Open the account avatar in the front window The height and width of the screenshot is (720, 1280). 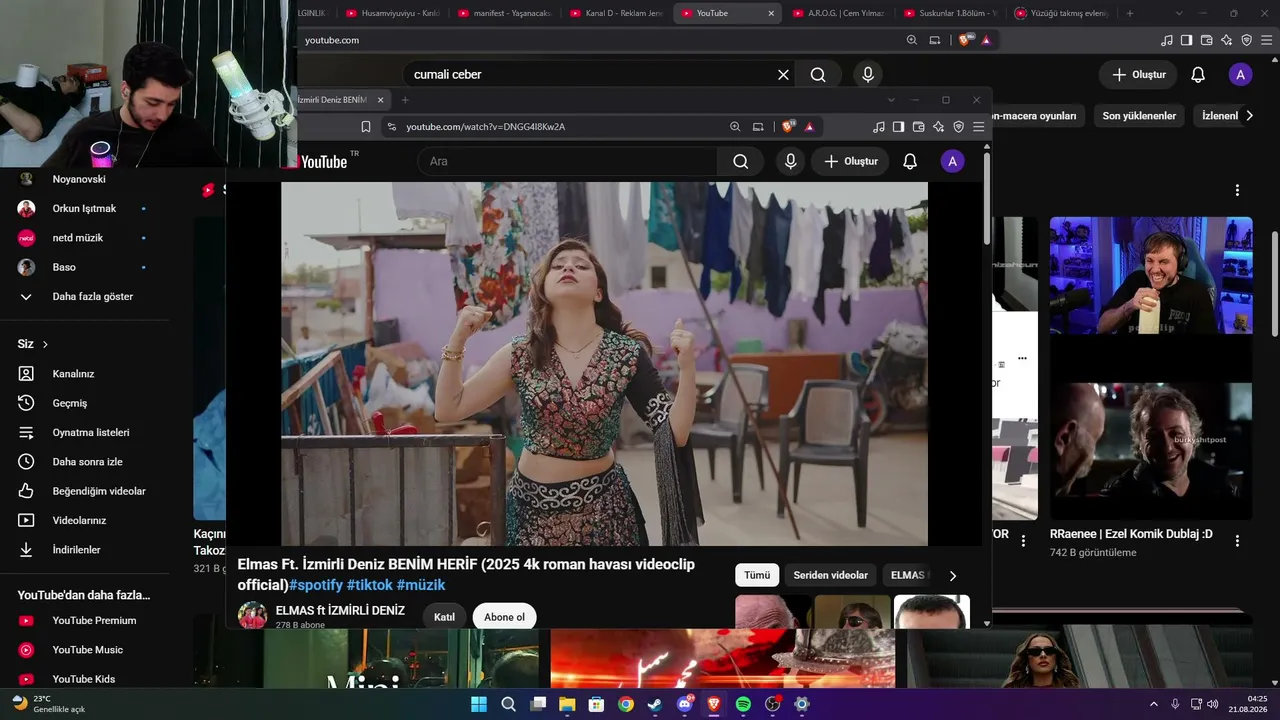coord(953,162)
